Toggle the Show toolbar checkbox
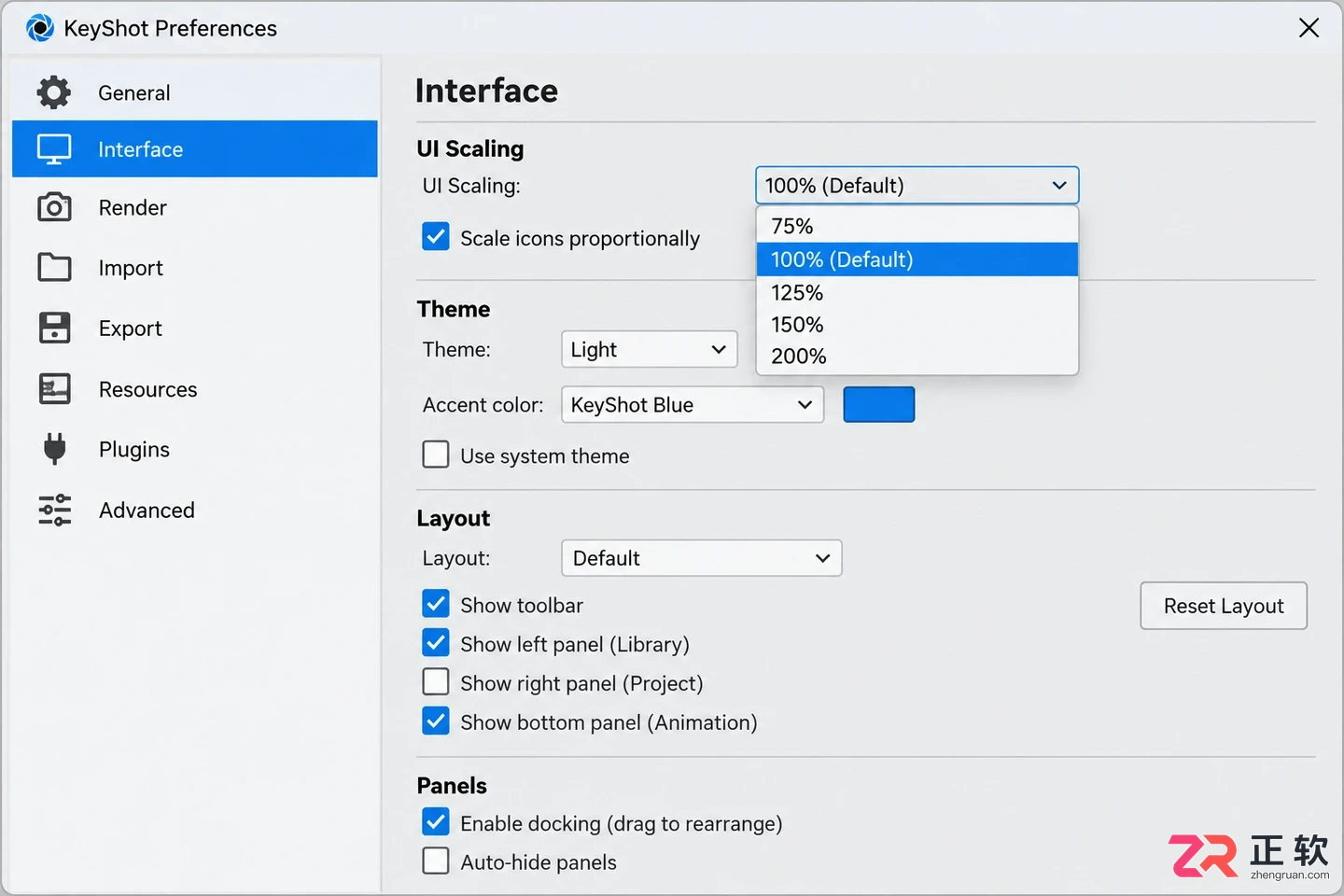Screen dimensions: 1344x896 tap(436, 604)
